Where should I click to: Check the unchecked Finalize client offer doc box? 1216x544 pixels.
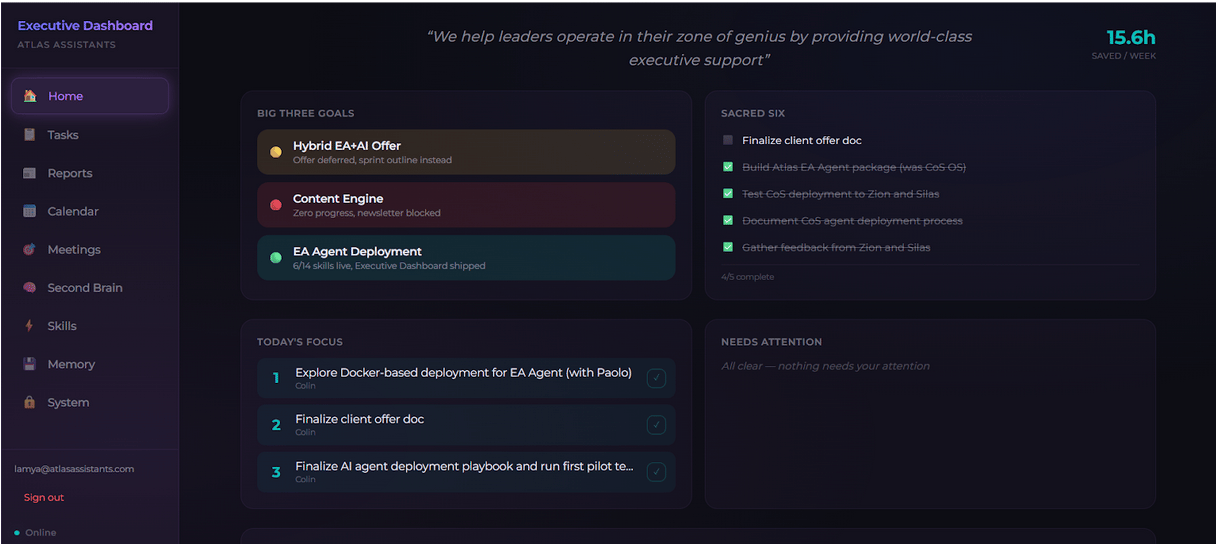pos(728,141)
